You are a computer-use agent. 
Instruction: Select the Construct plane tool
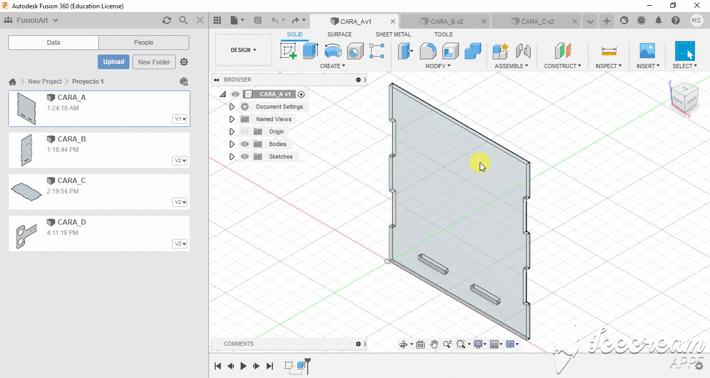562,51
